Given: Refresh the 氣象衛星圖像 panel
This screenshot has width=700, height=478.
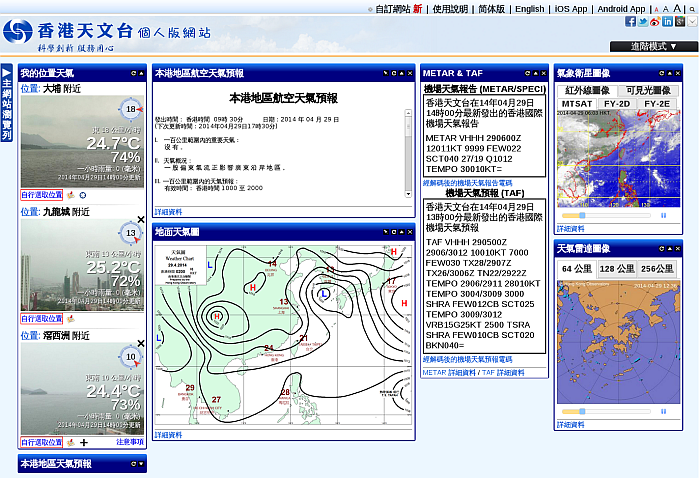Looking at the screenshot, I should click(x=662, y=73).
